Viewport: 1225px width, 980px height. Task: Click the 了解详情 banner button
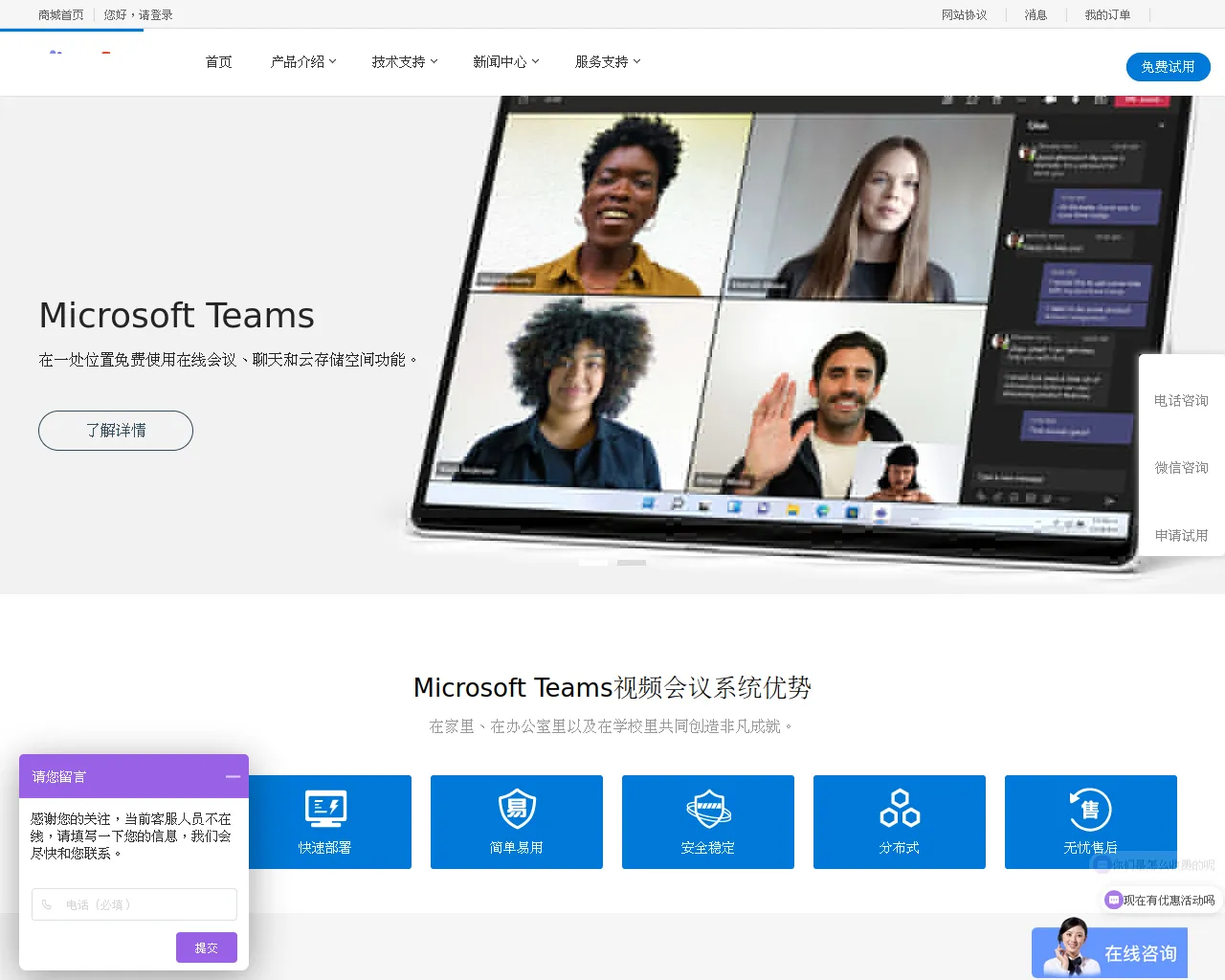pos(116,431)
